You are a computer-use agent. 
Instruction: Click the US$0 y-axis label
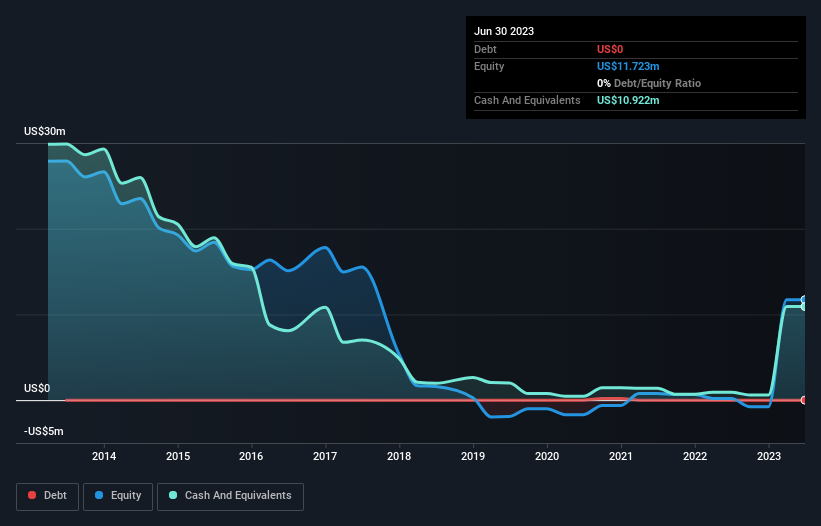37,388
